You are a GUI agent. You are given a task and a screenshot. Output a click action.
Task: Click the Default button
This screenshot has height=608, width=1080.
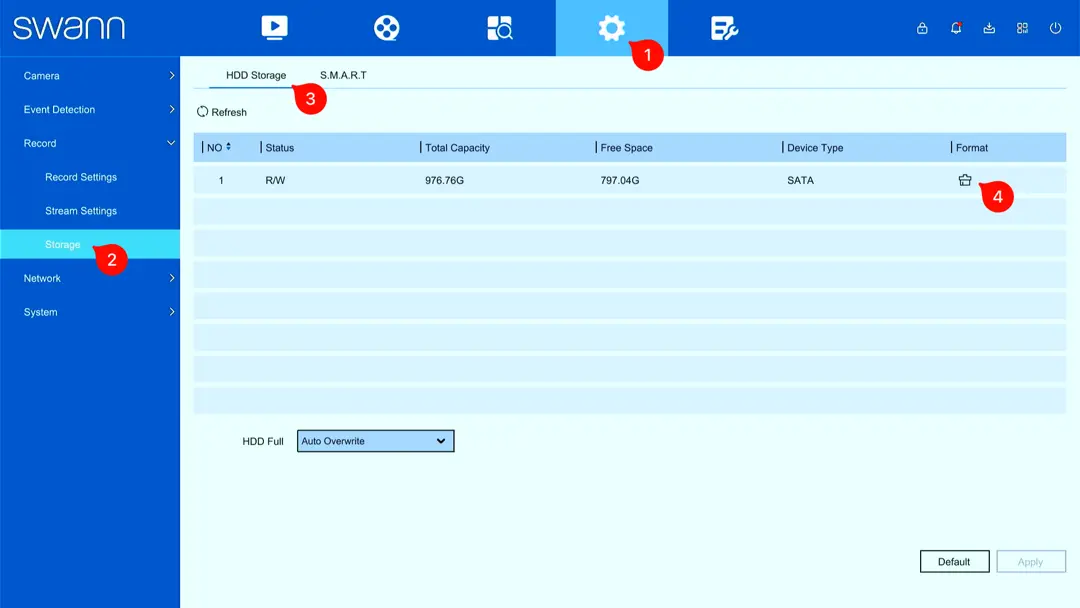tap(955, 561)
